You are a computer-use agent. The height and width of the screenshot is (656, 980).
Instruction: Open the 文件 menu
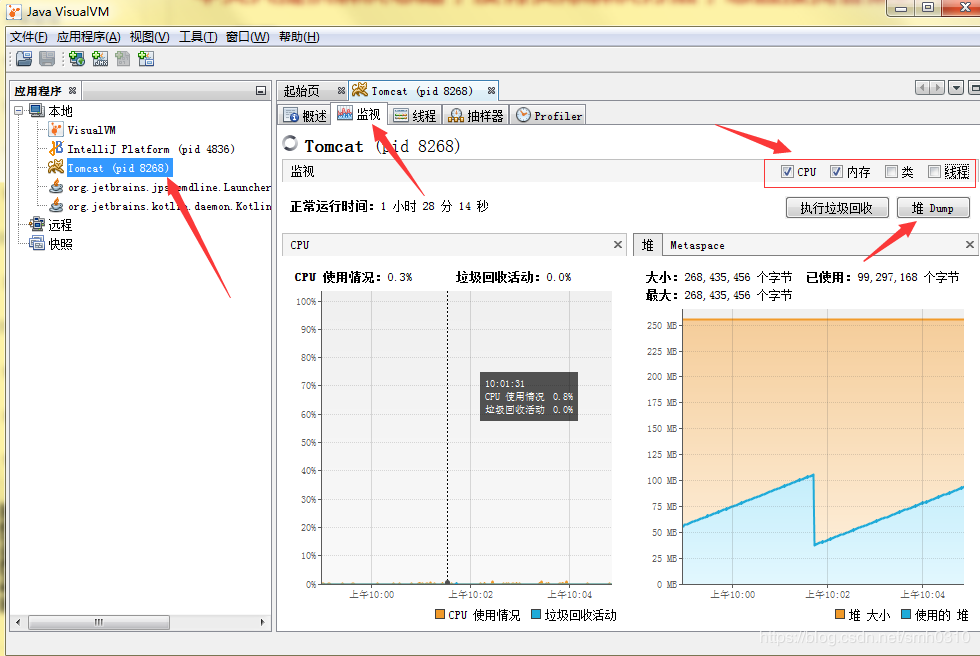[24, 36]
